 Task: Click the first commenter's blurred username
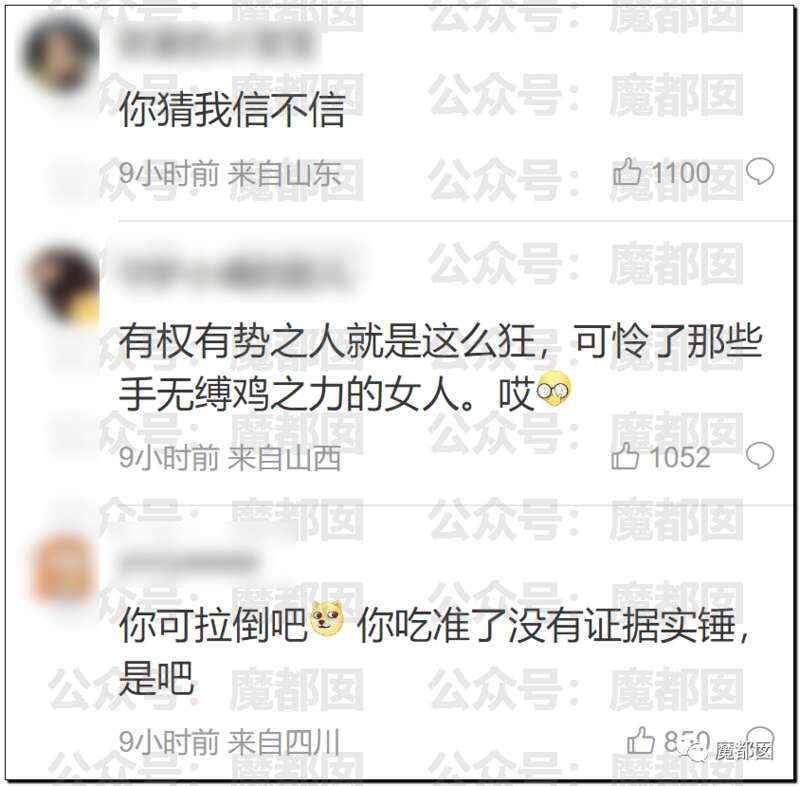216,43
